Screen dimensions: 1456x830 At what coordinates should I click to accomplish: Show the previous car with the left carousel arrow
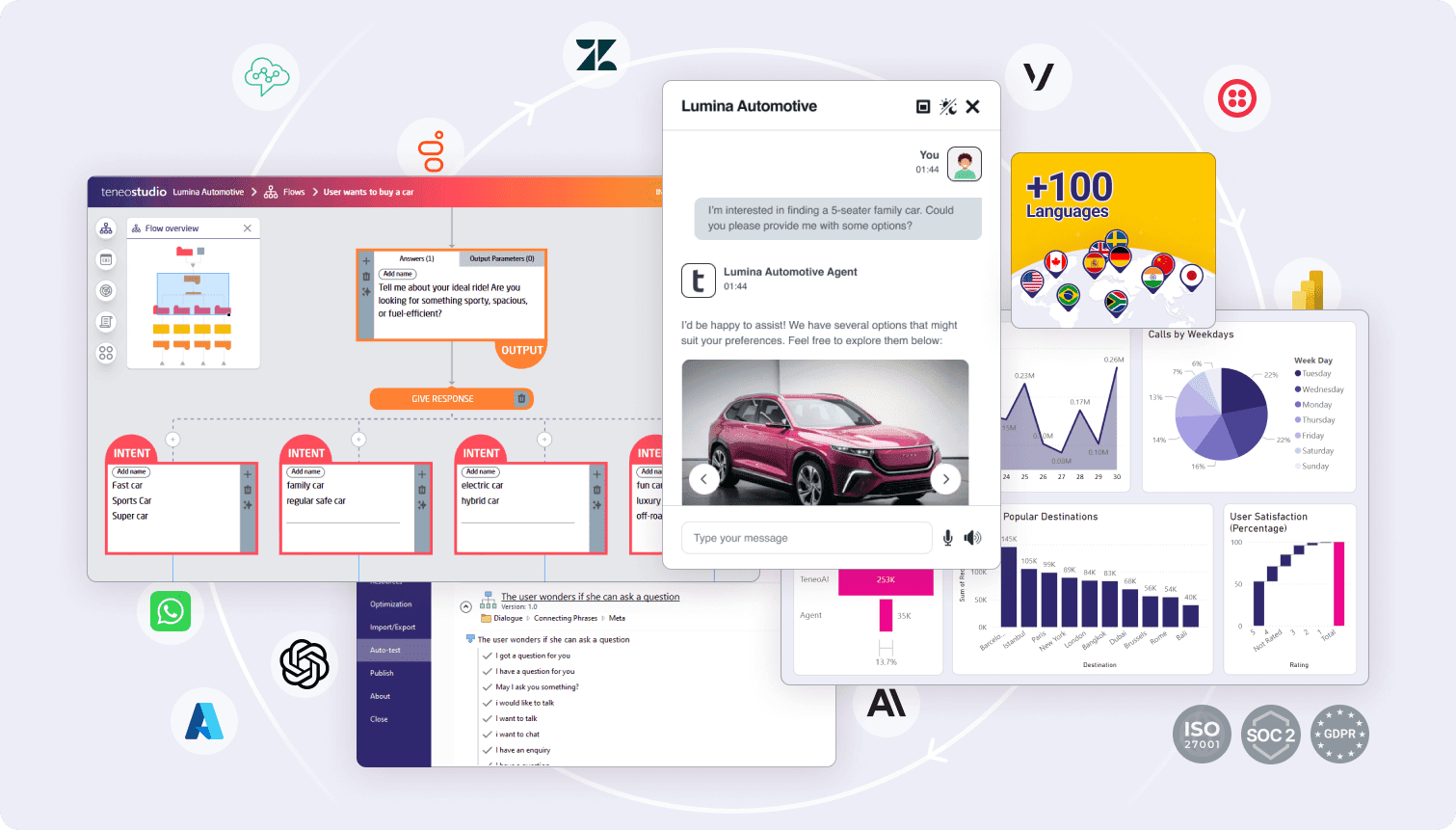coord(703,479)
